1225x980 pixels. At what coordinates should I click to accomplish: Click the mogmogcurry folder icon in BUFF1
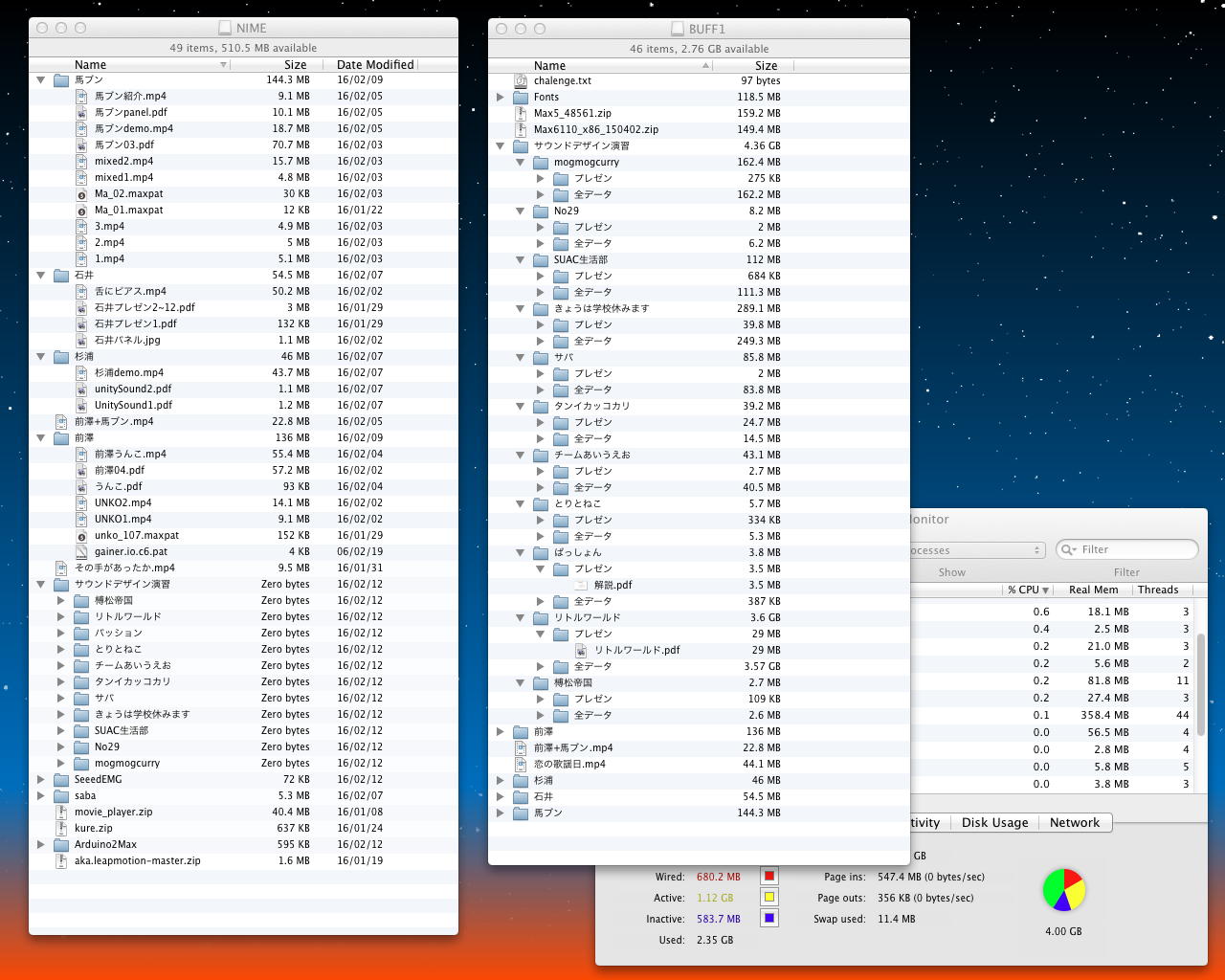(541, 162)
